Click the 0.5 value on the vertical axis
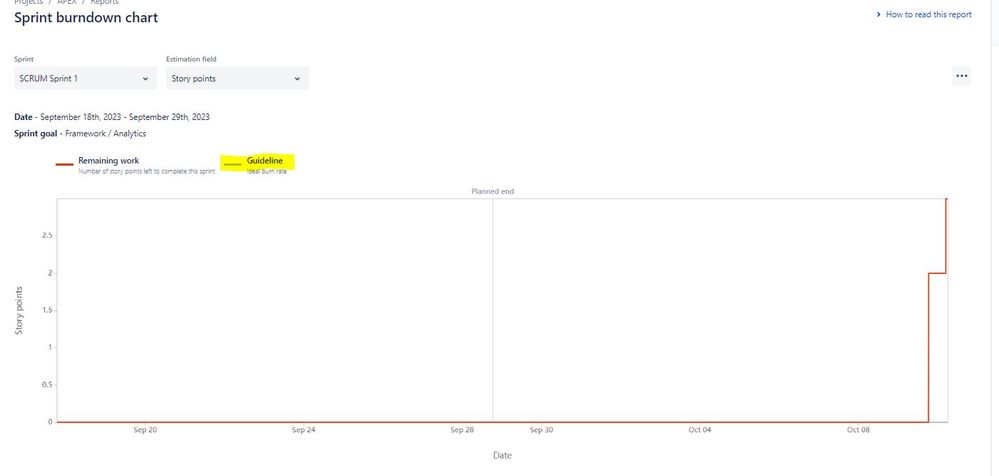999x476 pixels. (x=47, y=385)
